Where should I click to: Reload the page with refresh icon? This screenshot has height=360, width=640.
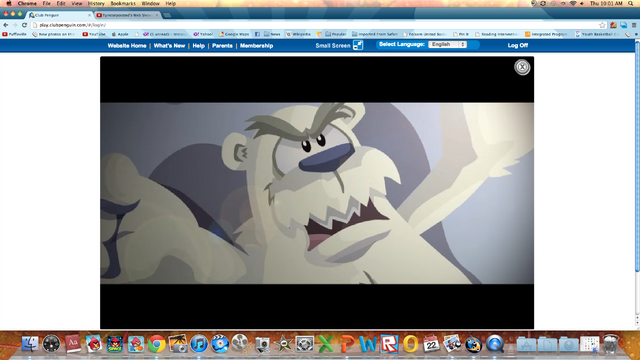pyautogui.click(x=24, y=25)
